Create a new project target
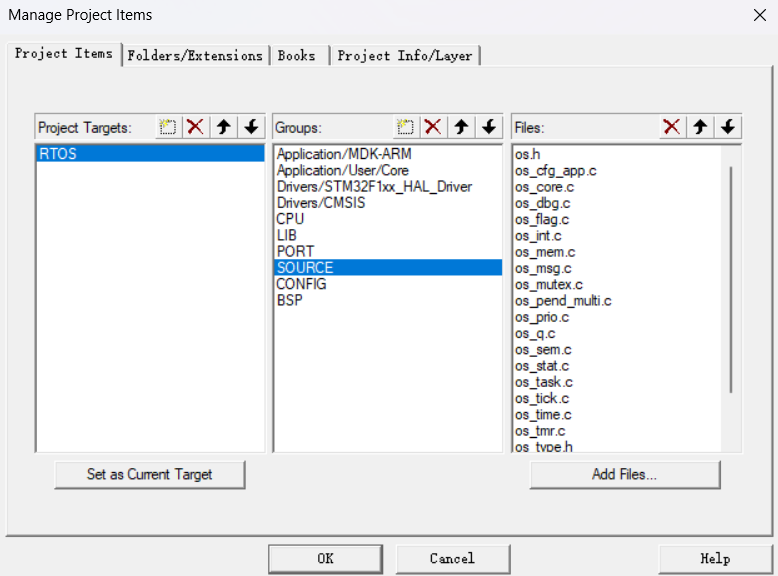778x576 pixels. coord(168,127)
